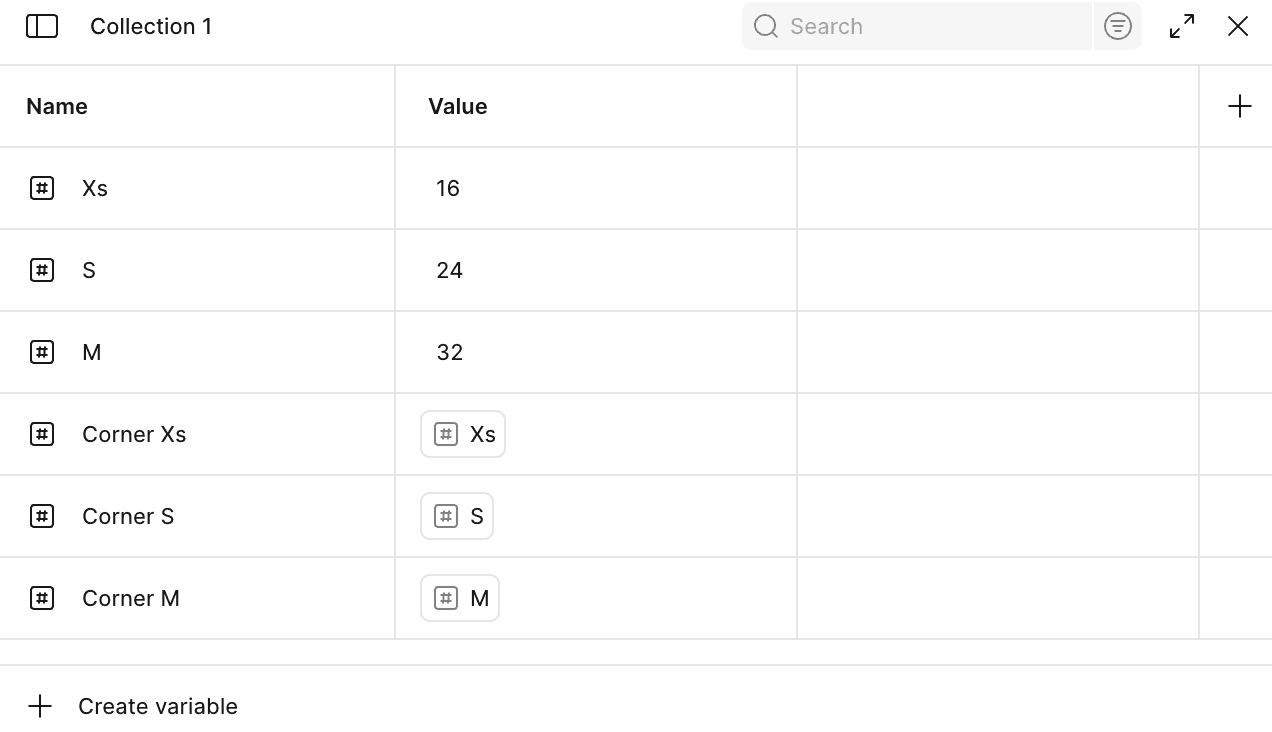Click the number type icon for M
The image size is (1272, 732).
click(42, 352)
